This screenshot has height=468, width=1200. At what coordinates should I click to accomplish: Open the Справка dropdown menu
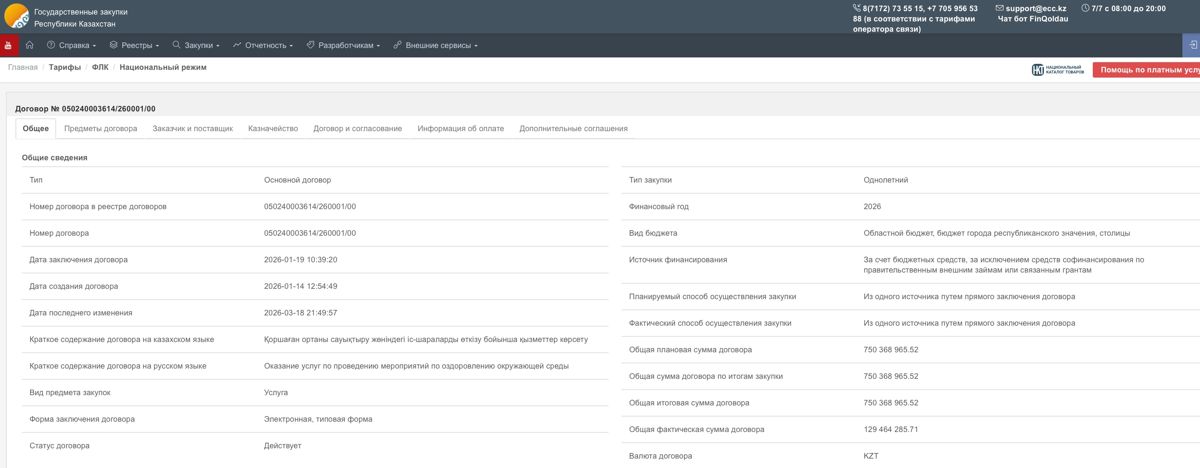tap(71, 45)
